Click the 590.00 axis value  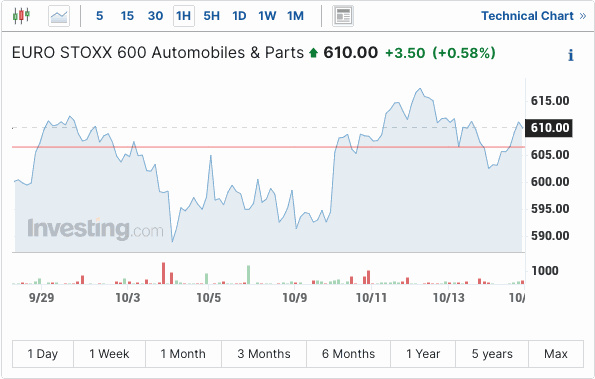pos(550,236)
